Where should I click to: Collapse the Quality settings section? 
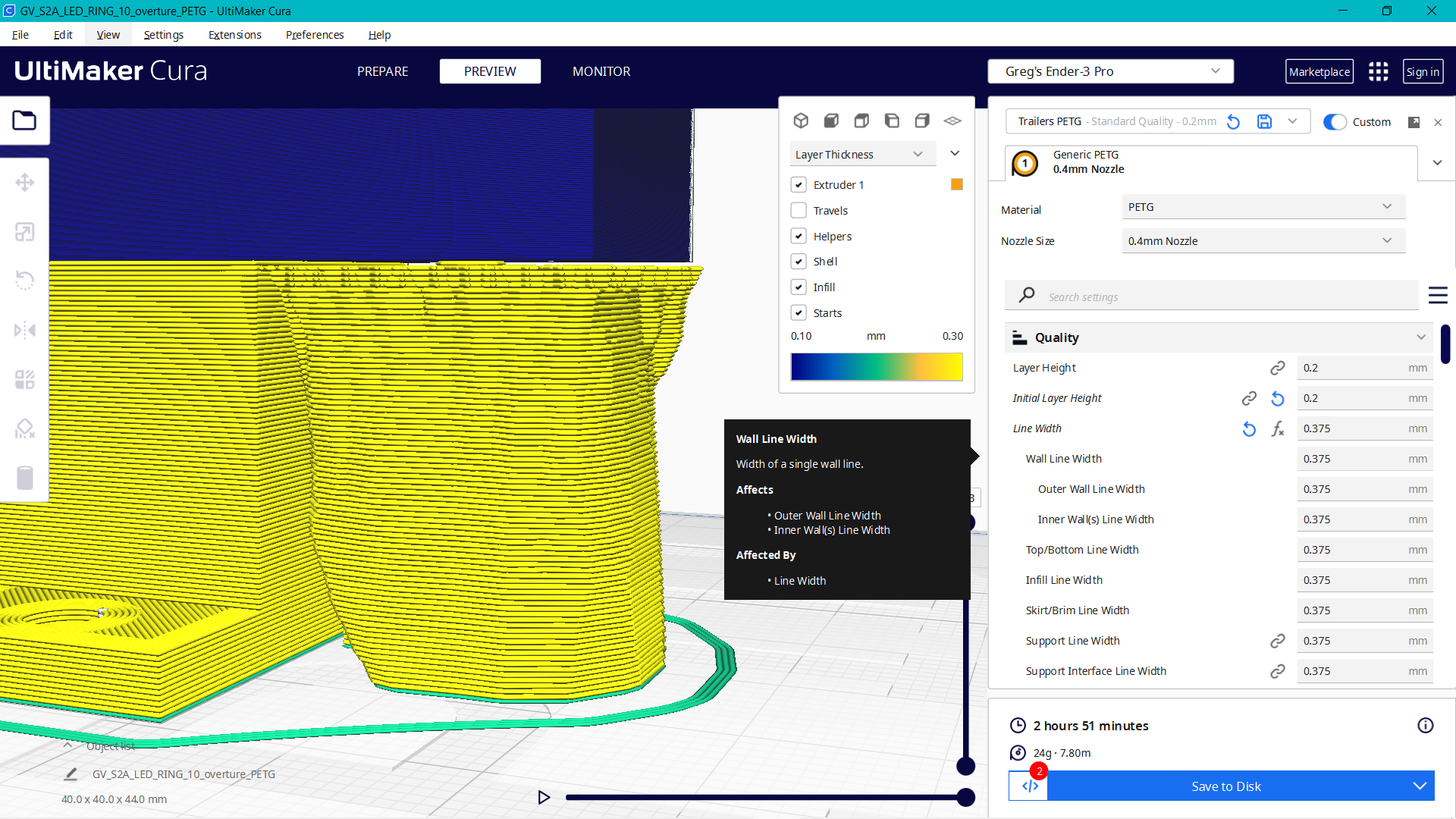tap(1219, 337)
